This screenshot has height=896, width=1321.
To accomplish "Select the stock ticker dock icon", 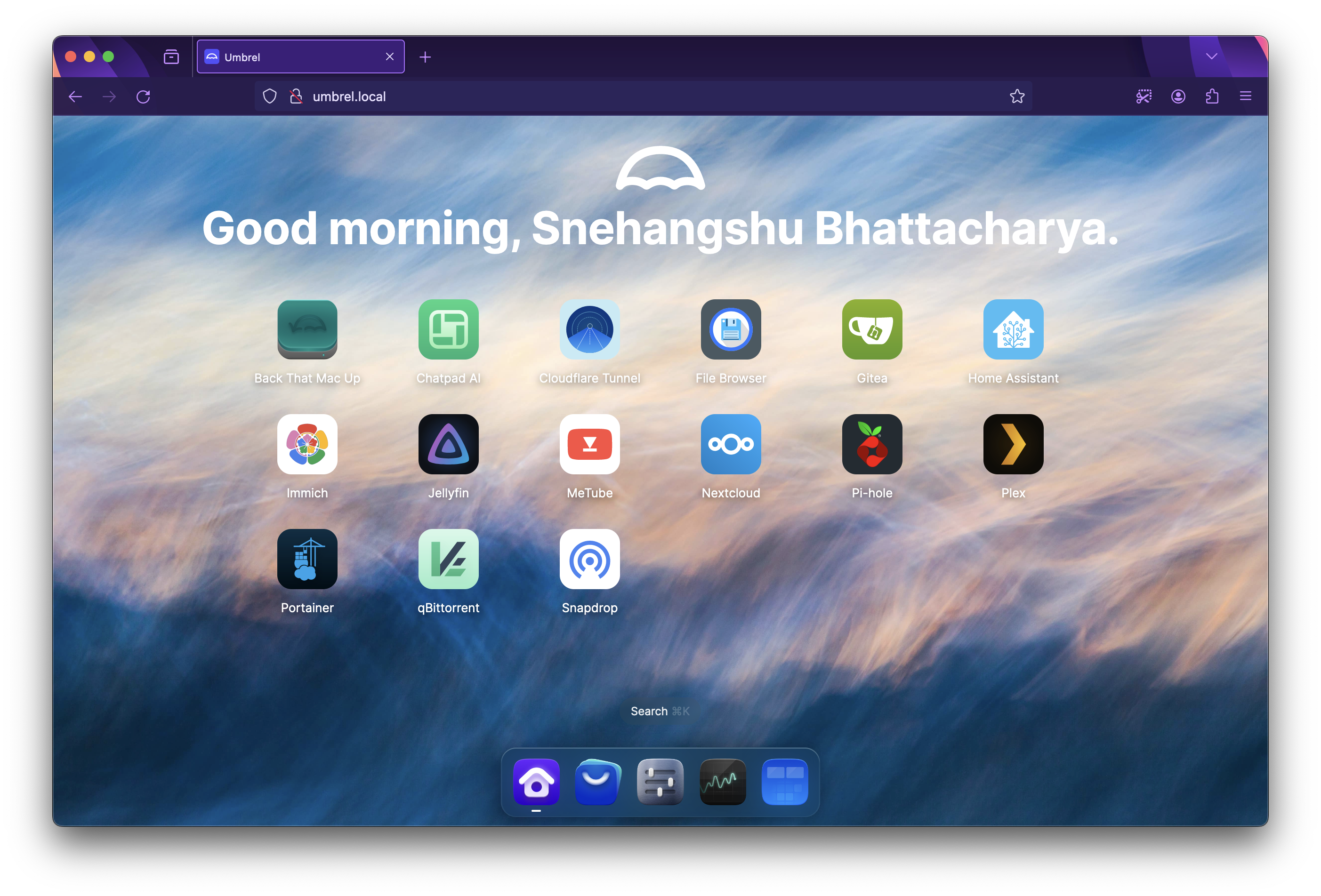I will coord(722,781).
